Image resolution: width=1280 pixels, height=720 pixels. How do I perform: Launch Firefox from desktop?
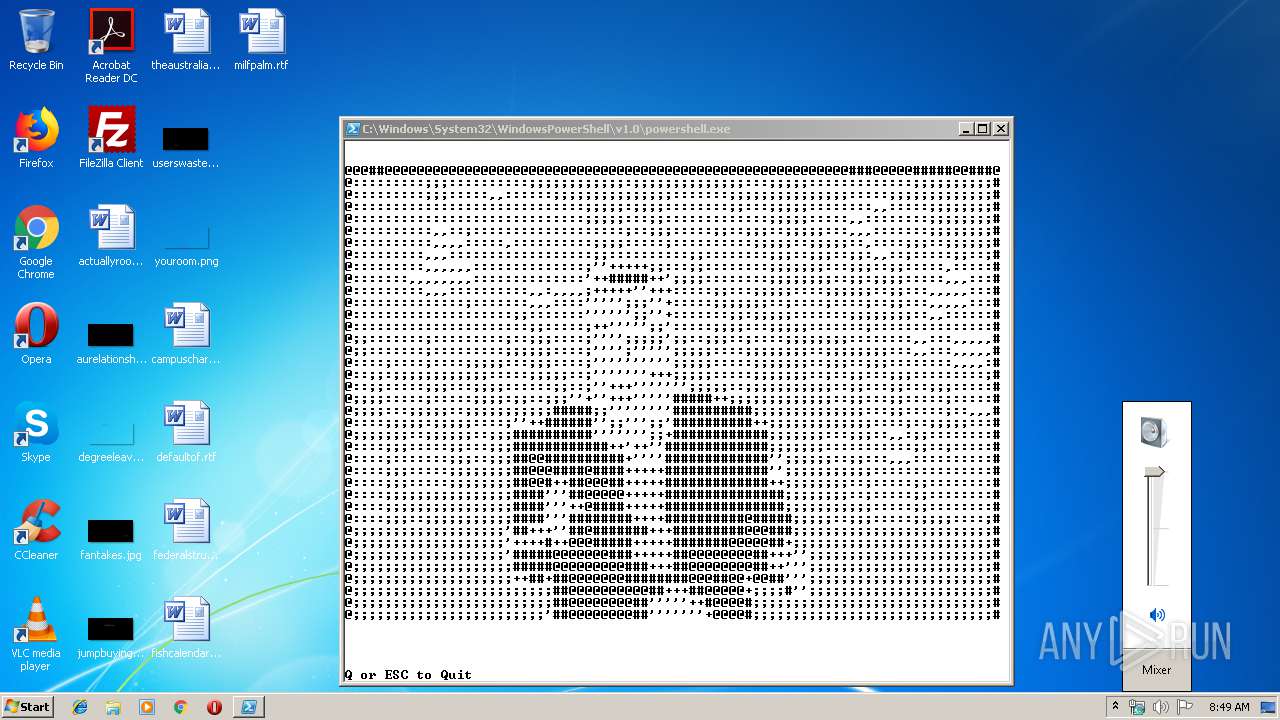click(x=36, y=138)
